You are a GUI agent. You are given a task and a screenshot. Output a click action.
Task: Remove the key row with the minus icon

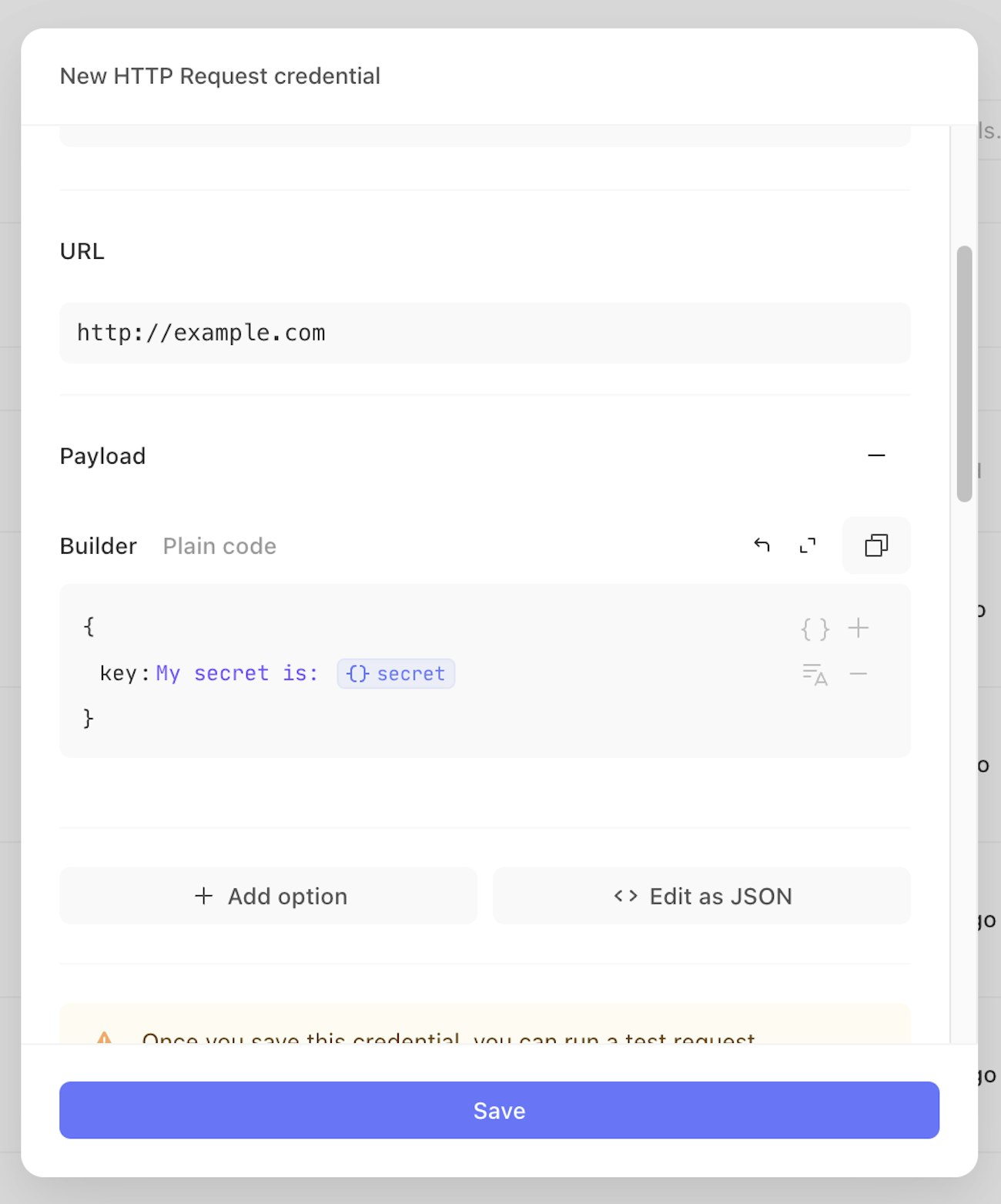click(859, 674)
